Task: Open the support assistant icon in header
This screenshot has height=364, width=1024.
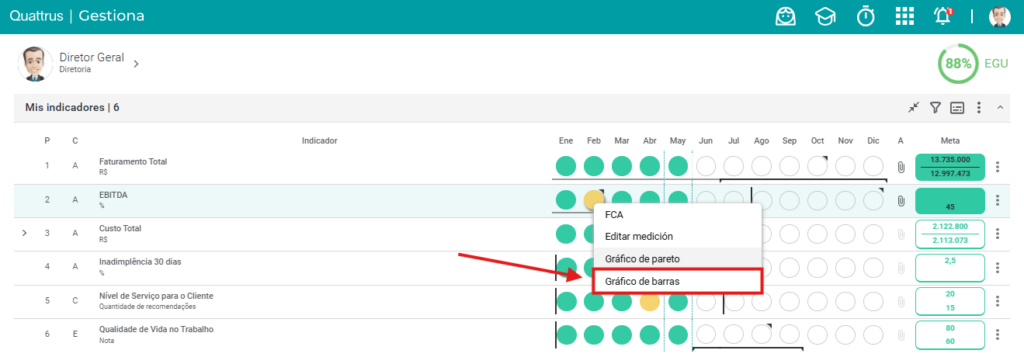Action: tap(786, 16)
